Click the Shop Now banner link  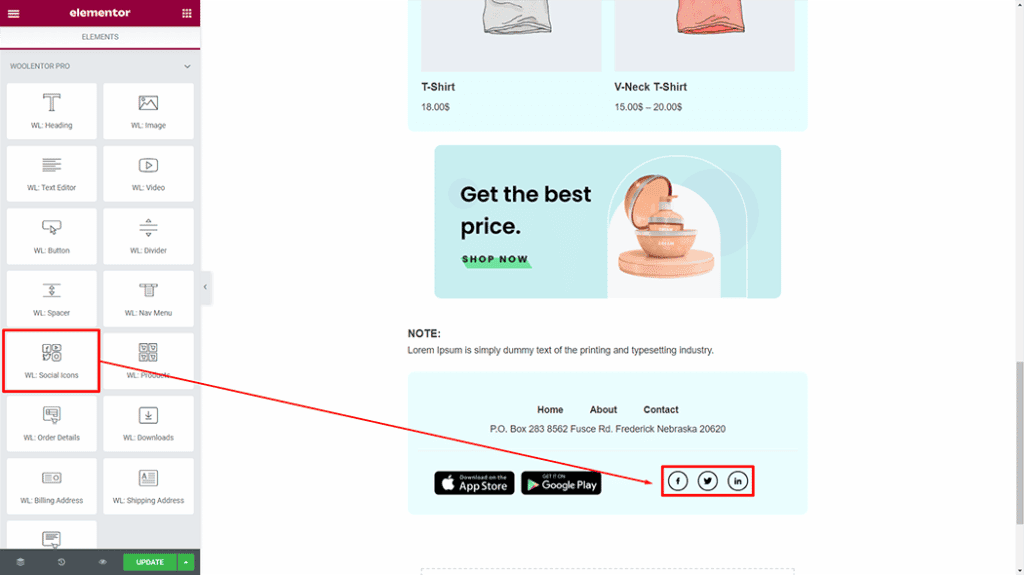(x=495, y=259)
